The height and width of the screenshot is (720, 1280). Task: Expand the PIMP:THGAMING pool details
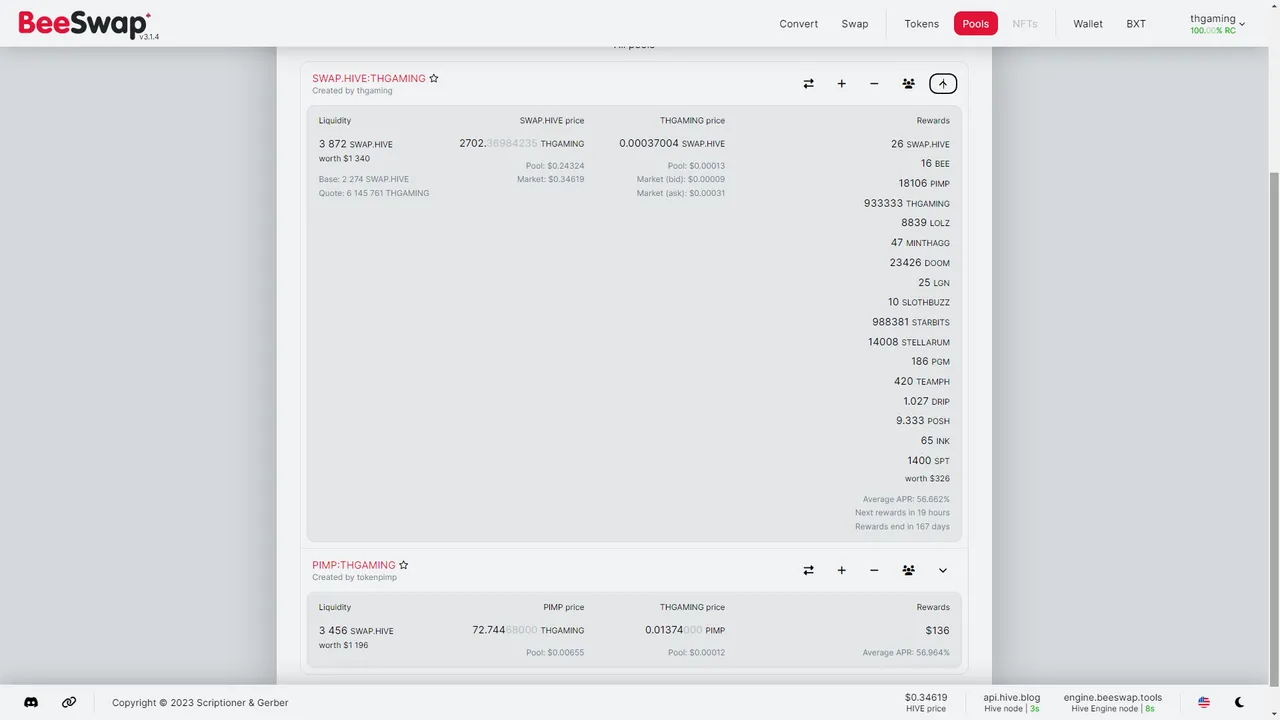[x=943, y=570]
